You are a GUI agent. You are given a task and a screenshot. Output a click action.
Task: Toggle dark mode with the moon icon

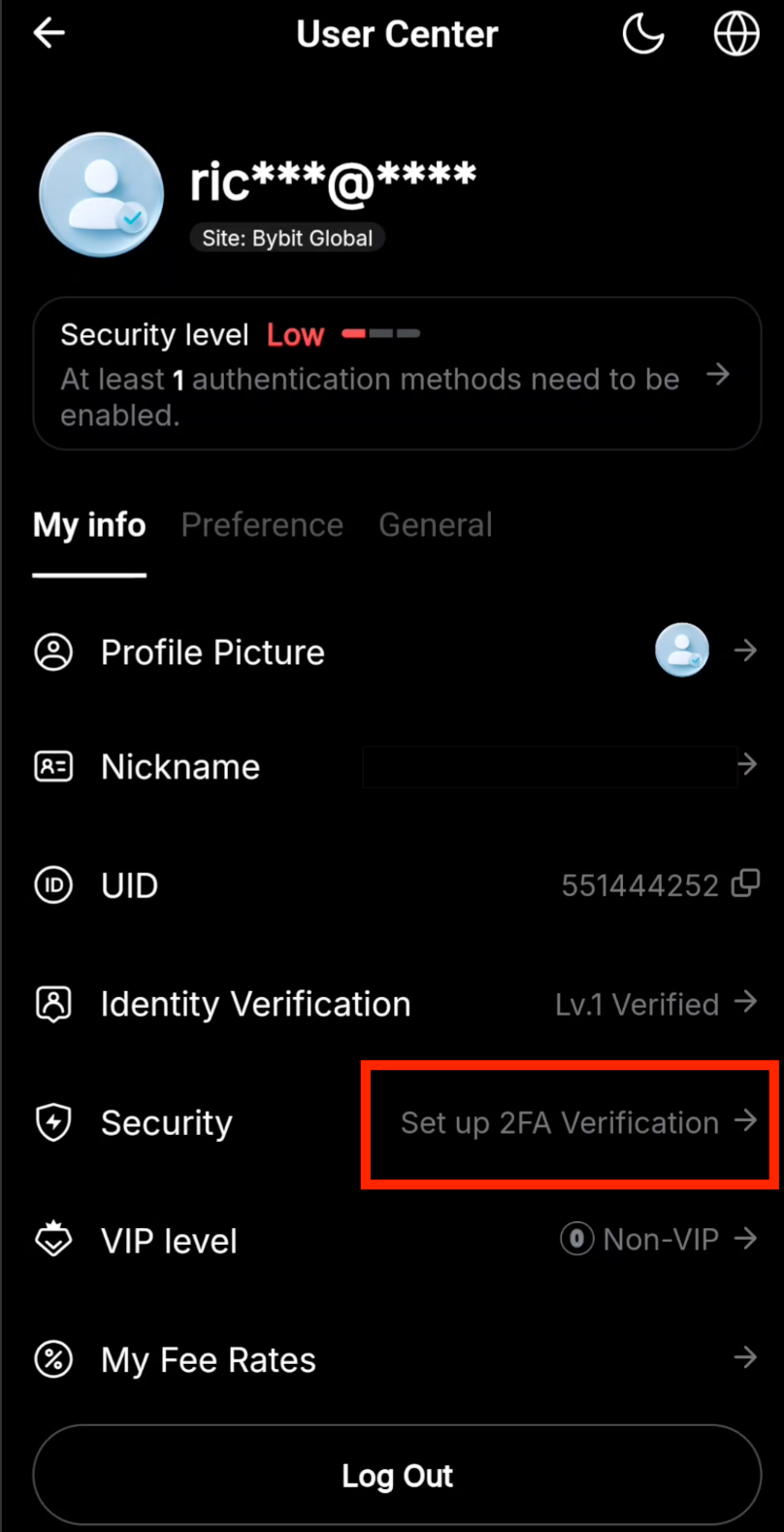[643, 32]
